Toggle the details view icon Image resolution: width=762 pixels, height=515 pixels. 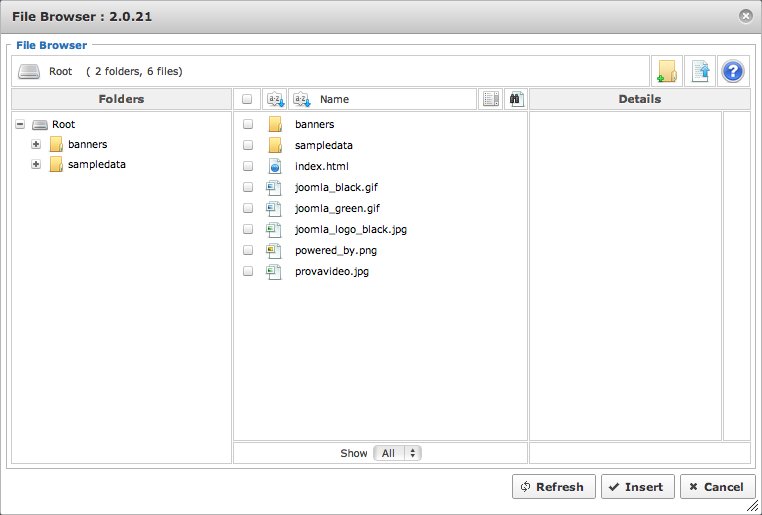[x=490, y=99]
